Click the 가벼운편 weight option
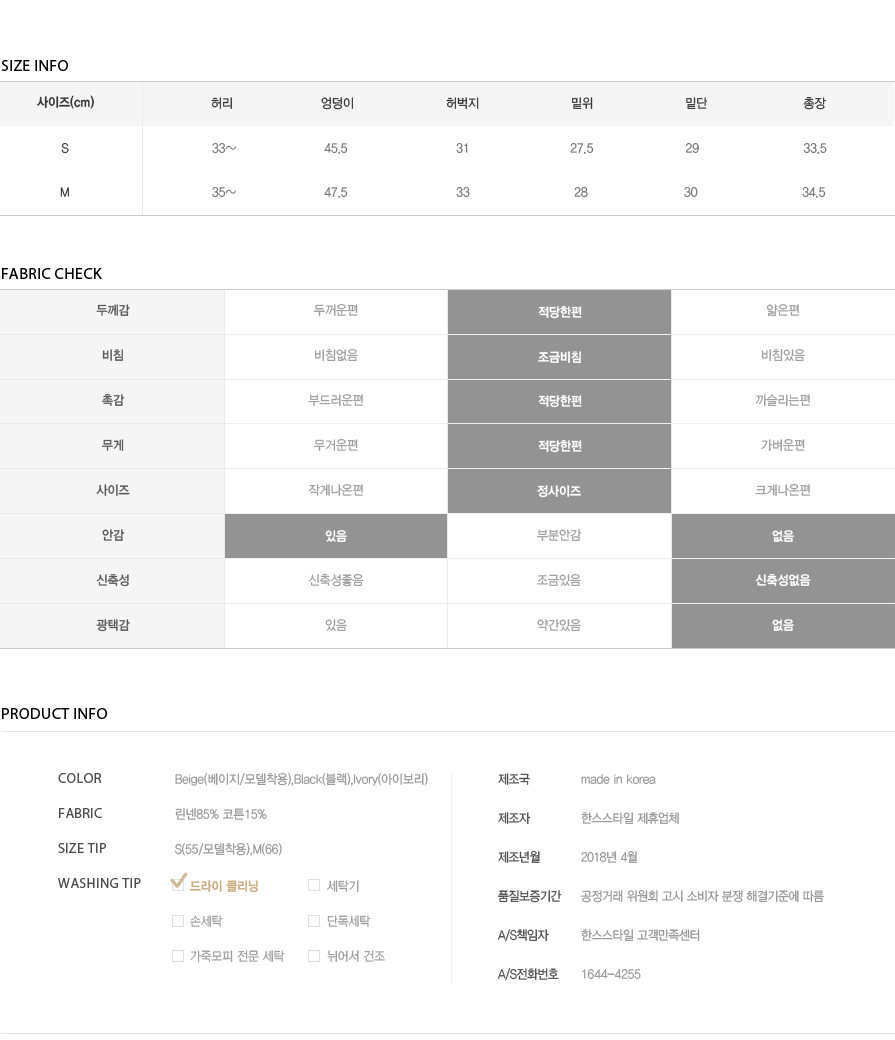The width and height of the screenshot is (895, 1040). click(x=783, y=445)
